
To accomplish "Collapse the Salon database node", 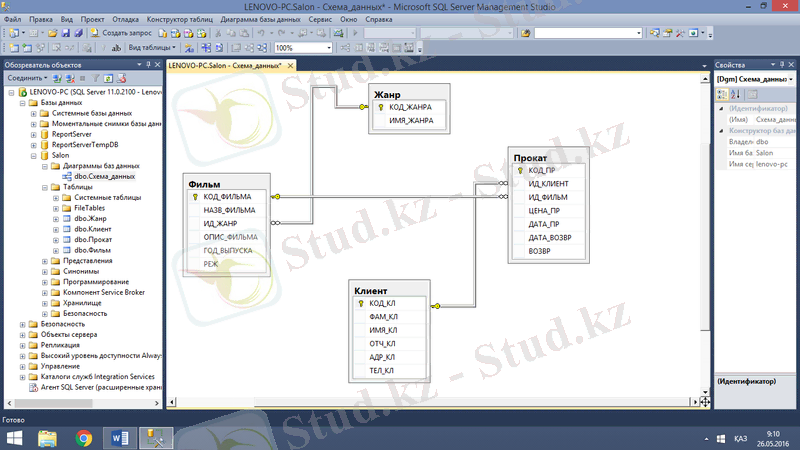I will tap(34, 156).
